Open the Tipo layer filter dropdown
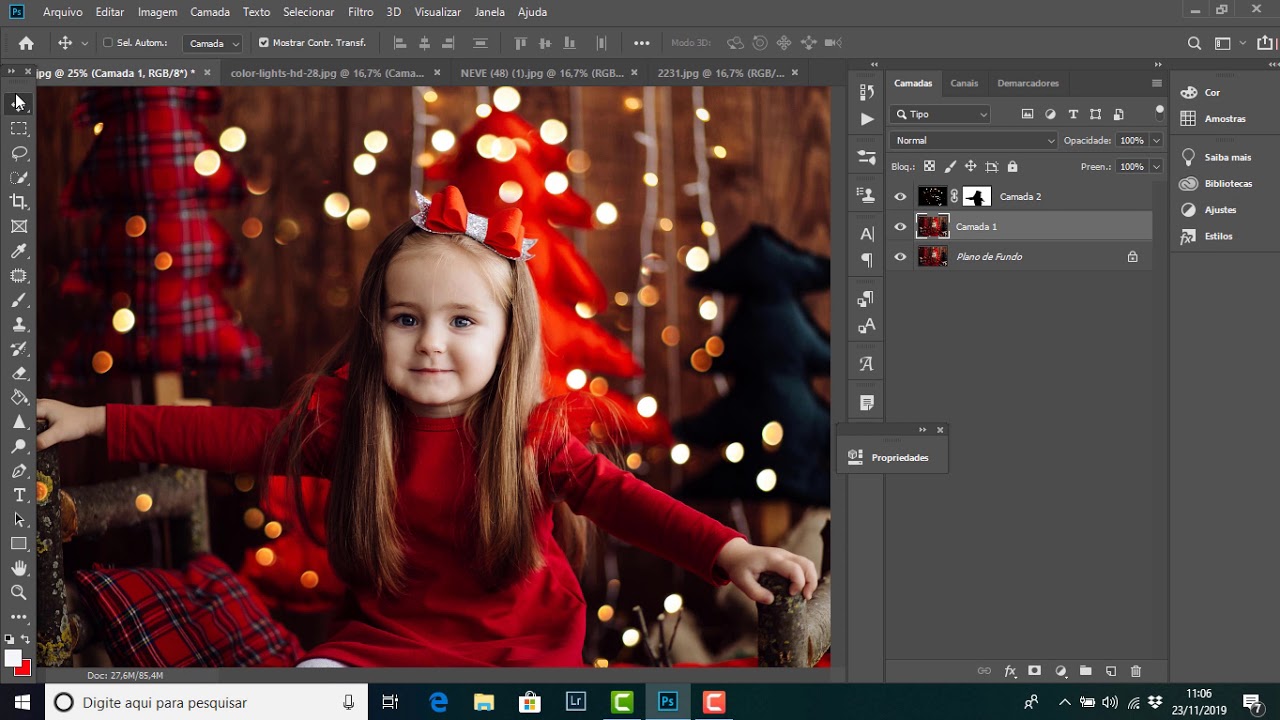Screen dimensions: 1280x720 941,114
